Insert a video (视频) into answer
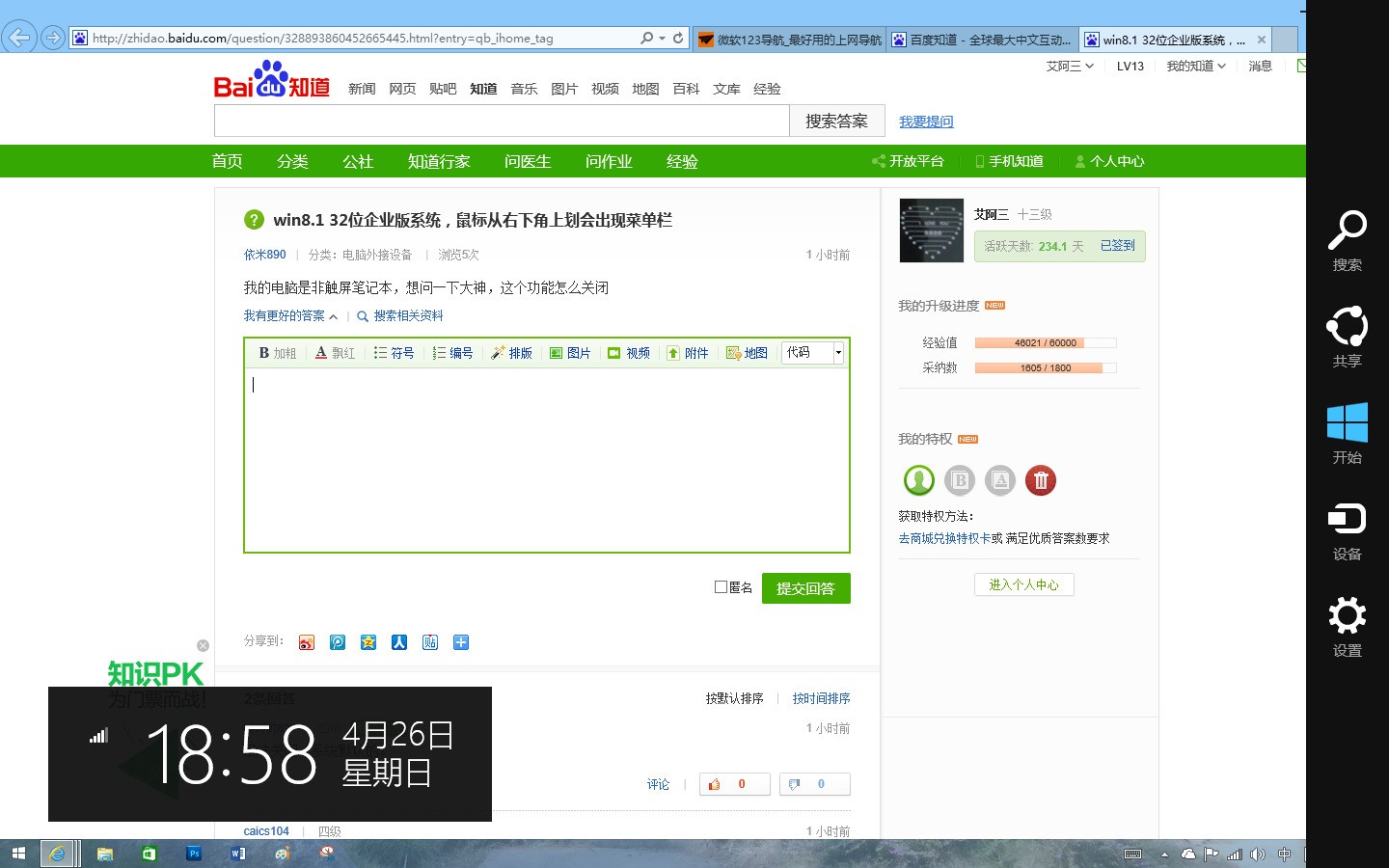This screenshot has height=868, width=1389. [x=629, y=353]
